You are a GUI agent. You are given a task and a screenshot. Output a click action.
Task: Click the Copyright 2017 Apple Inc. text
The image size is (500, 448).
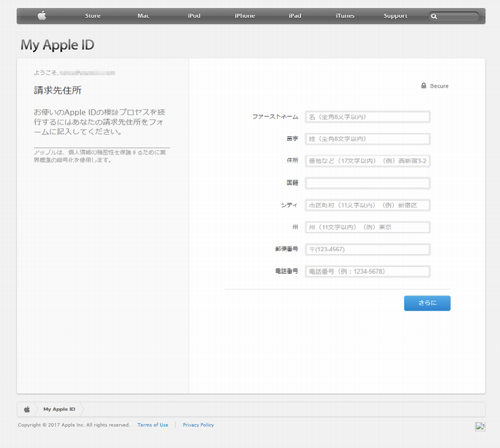point(74,425)
